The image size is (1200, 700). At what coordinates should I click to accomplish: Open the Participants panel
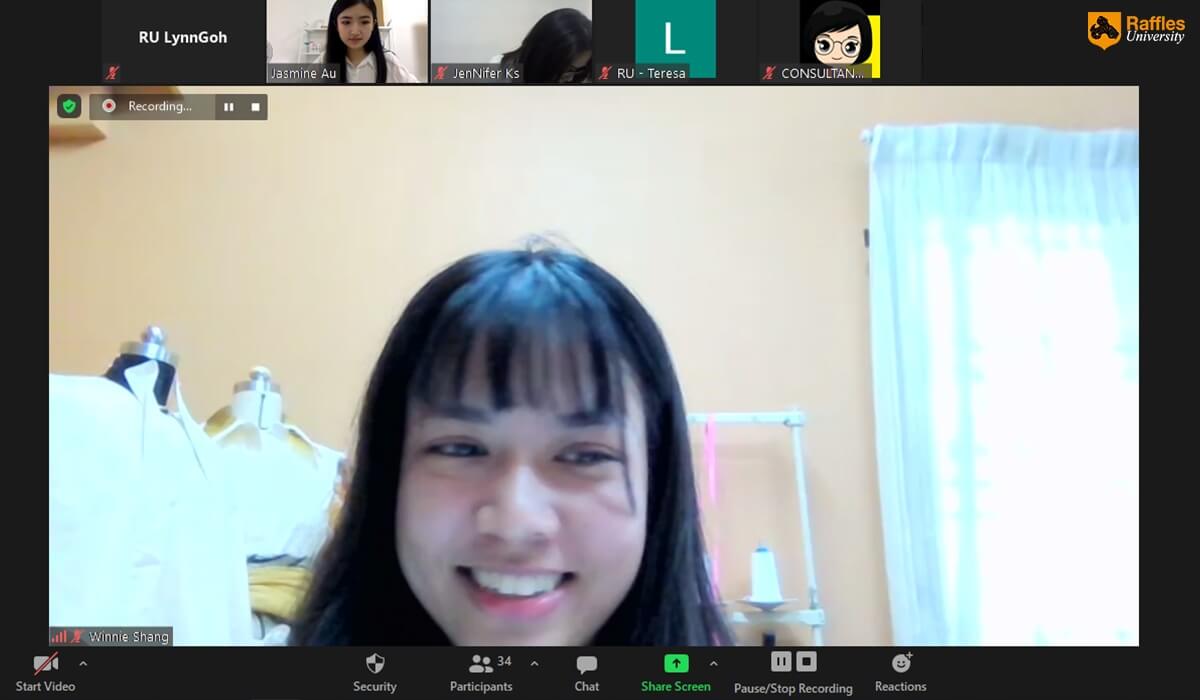481,672
